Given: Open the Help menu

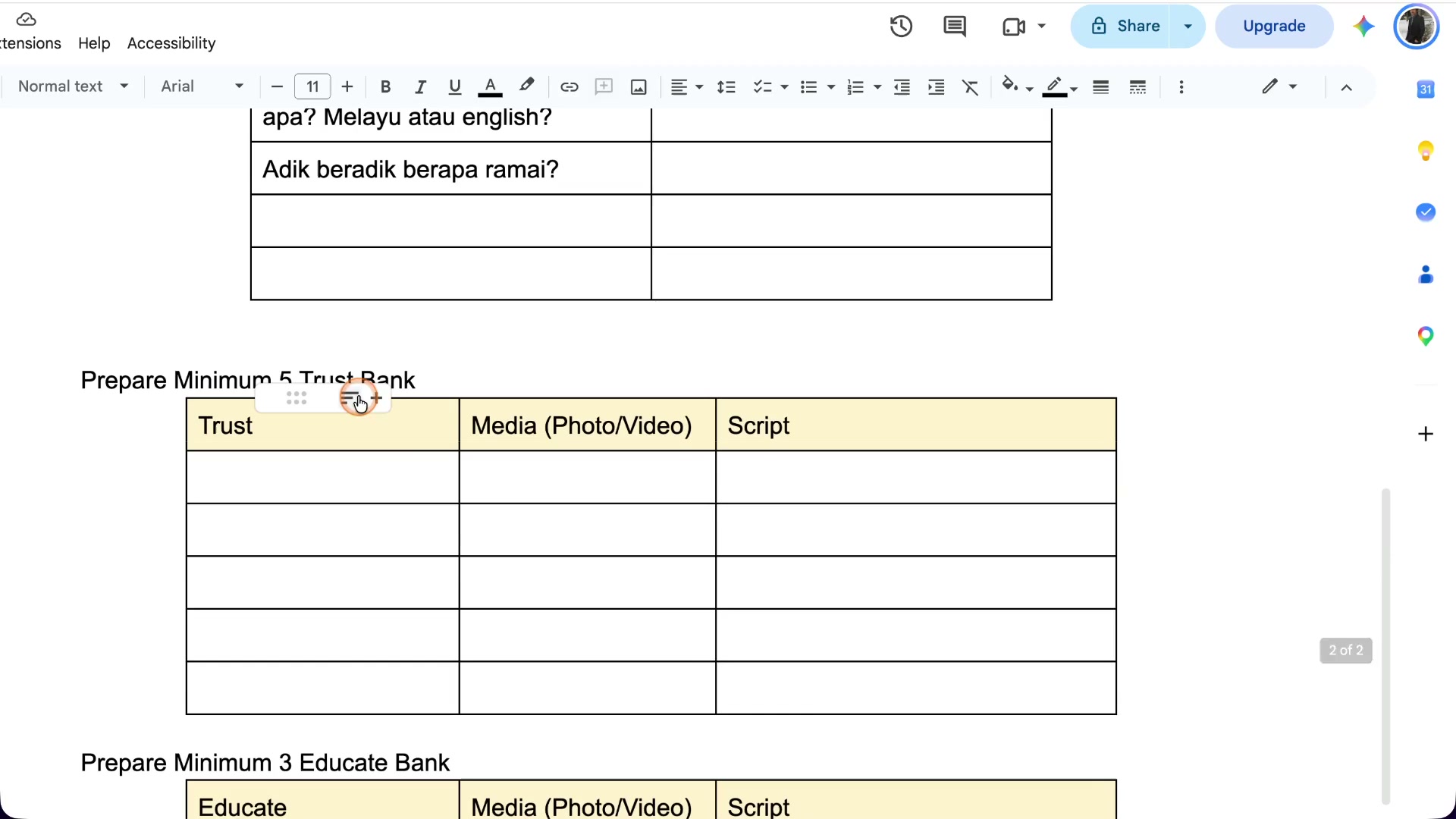Looking at the screenshot, I should [94, 43].
